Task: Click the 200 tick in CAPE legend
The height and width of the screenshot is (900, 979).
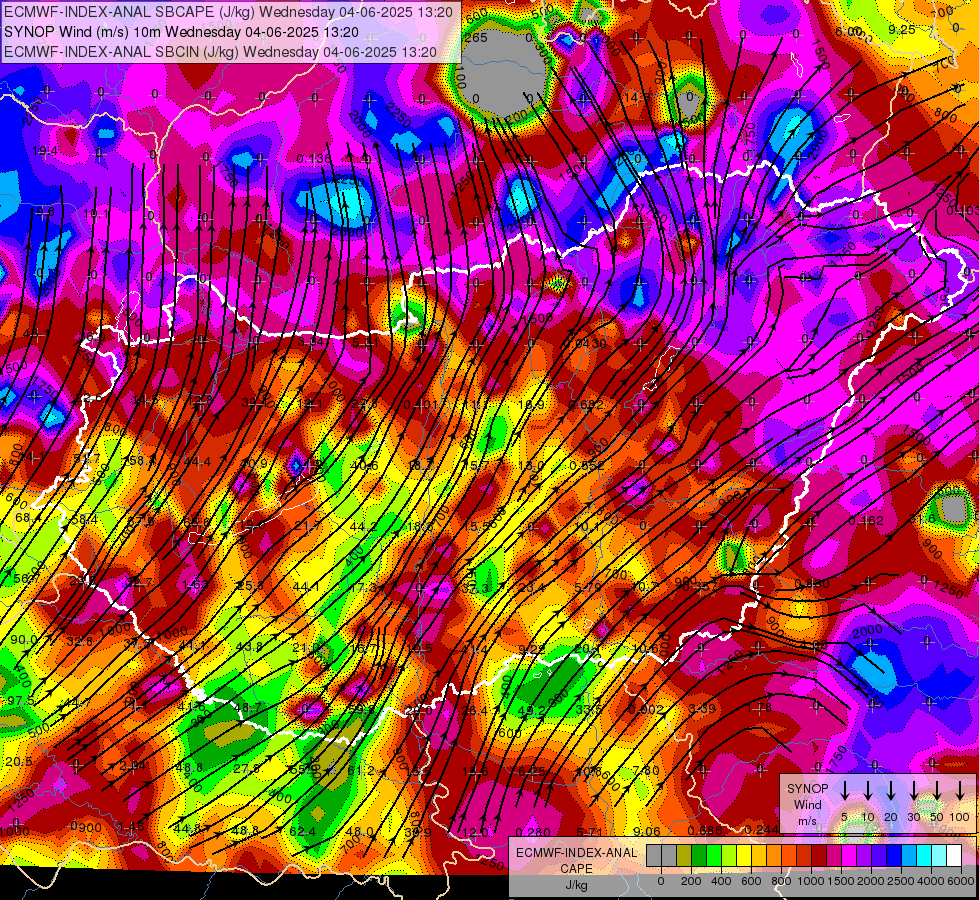Action: tap(691, 881)
